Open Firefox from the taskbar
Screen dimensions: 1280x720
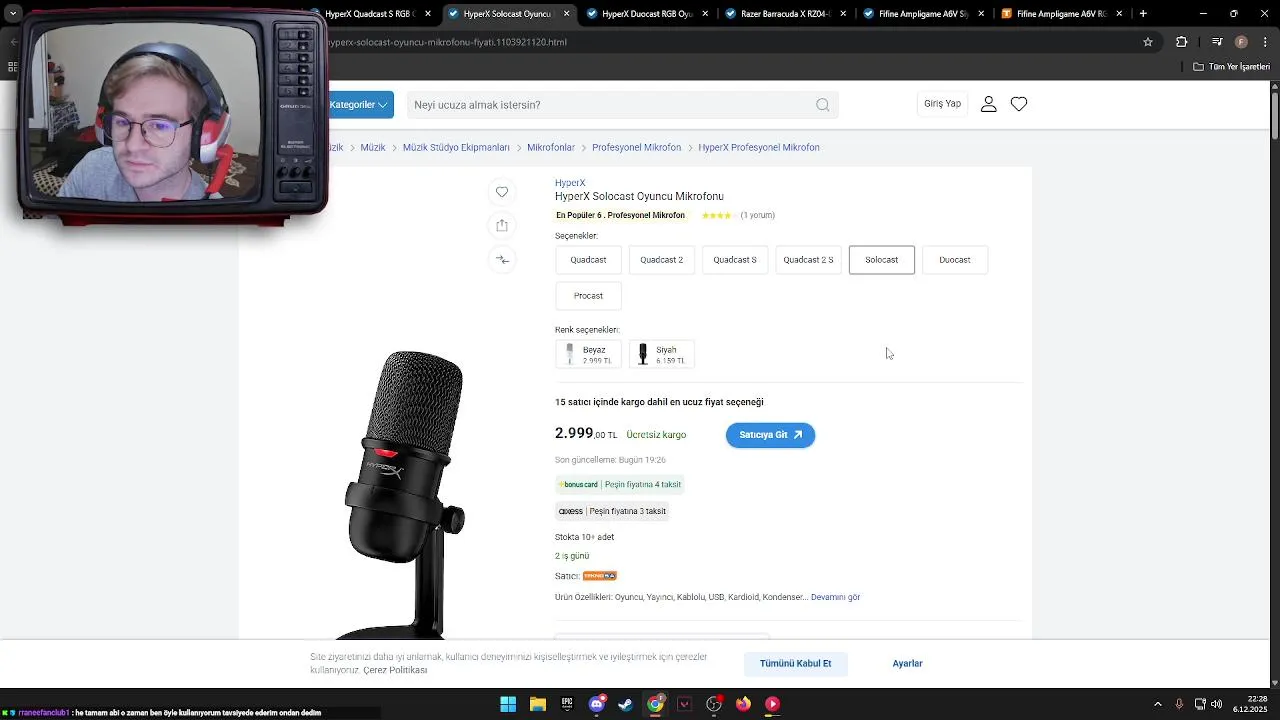(x=743, y=704)
